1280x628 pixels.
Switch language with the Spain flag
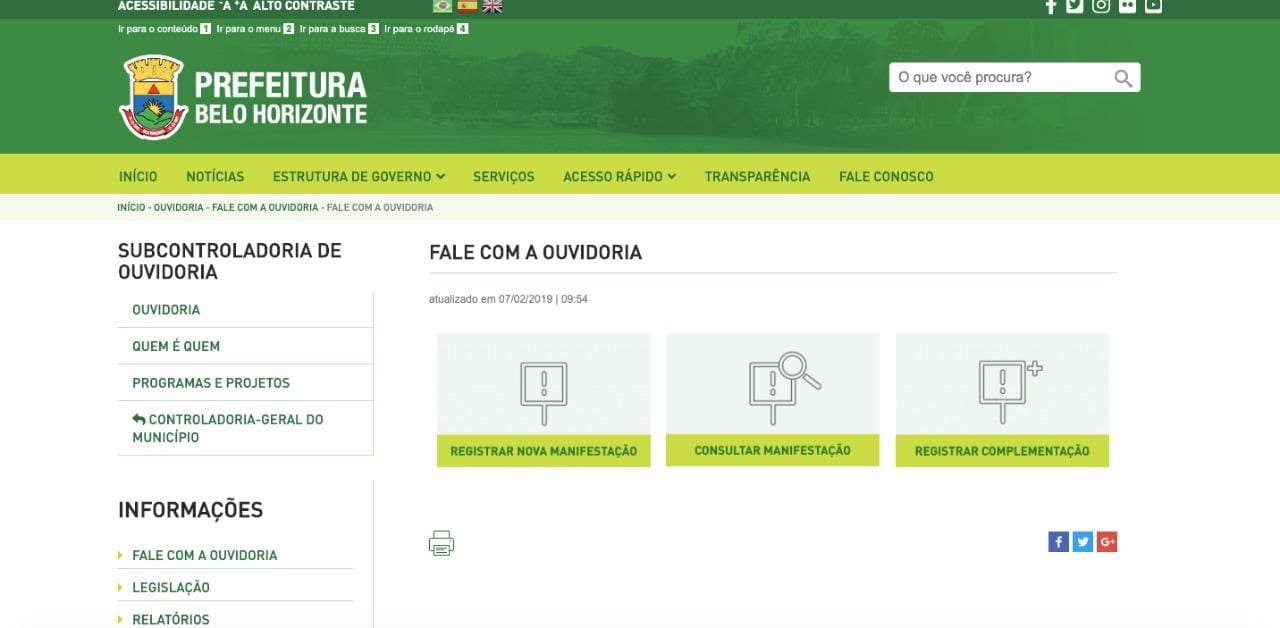[x=467, y=6]
